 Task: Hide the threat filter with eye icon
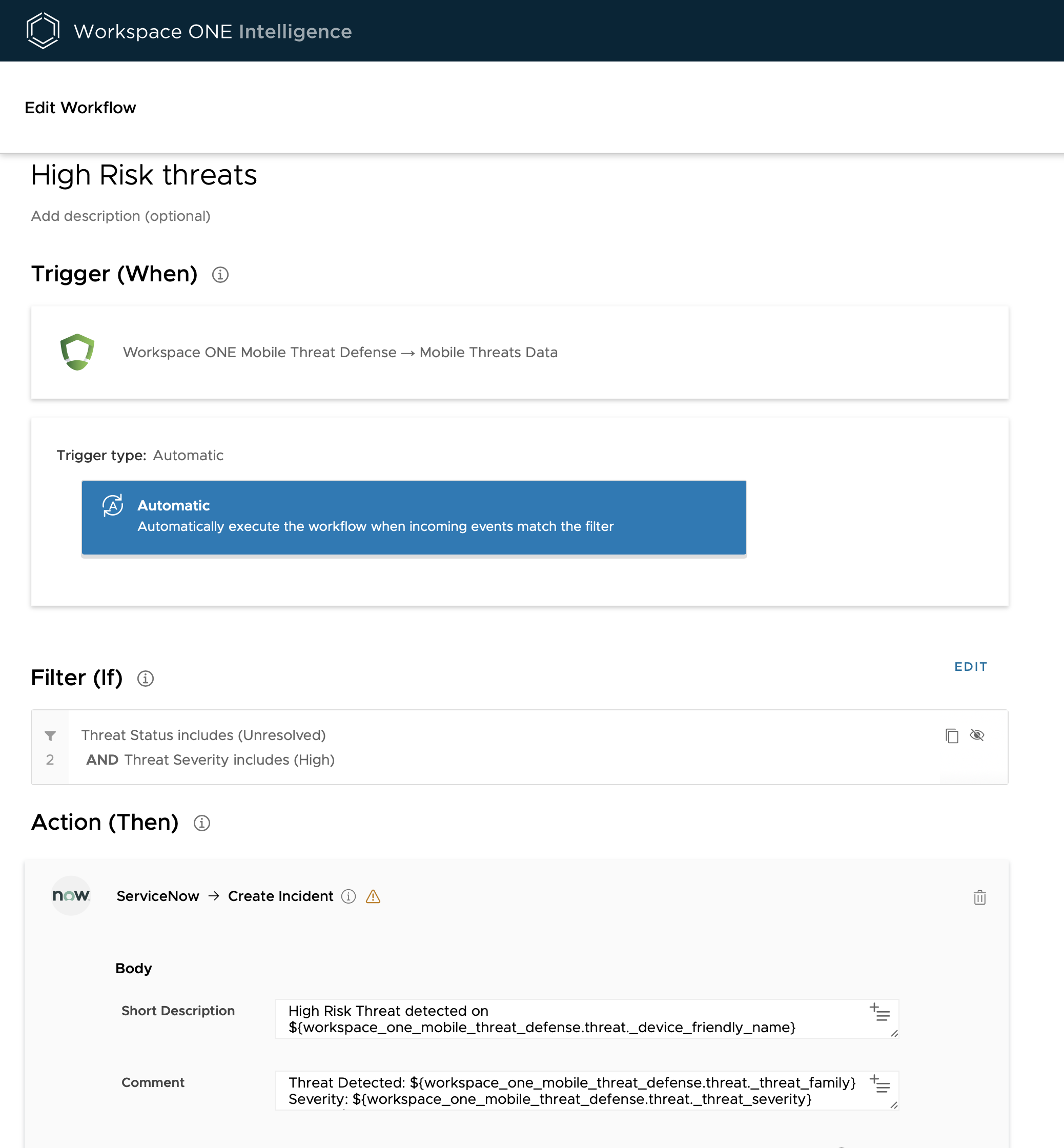pyautogui.click(x=977, y=735)
